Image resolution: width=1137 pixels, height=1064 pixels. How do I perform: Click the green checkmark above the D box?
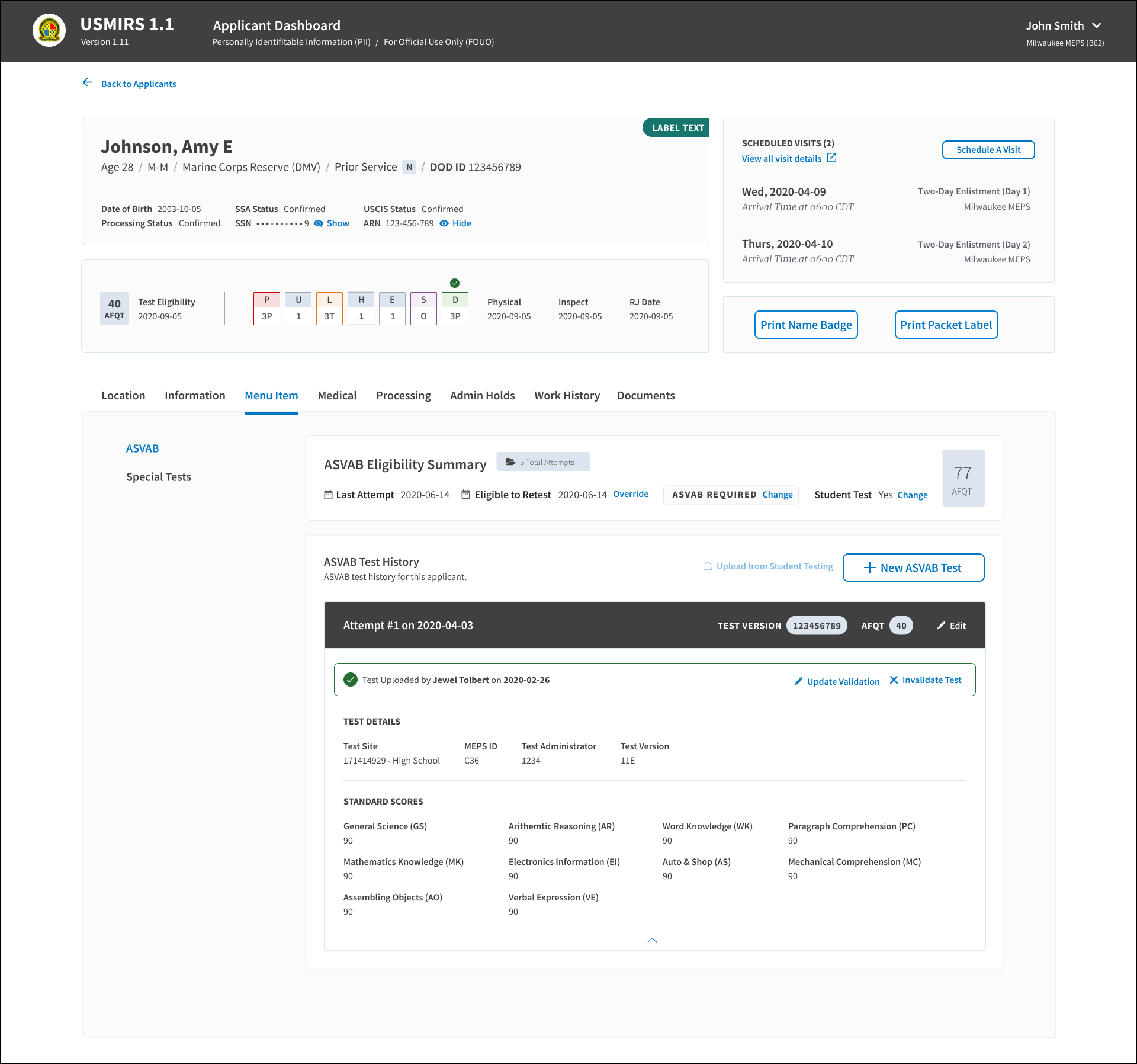tap(455, 283)
